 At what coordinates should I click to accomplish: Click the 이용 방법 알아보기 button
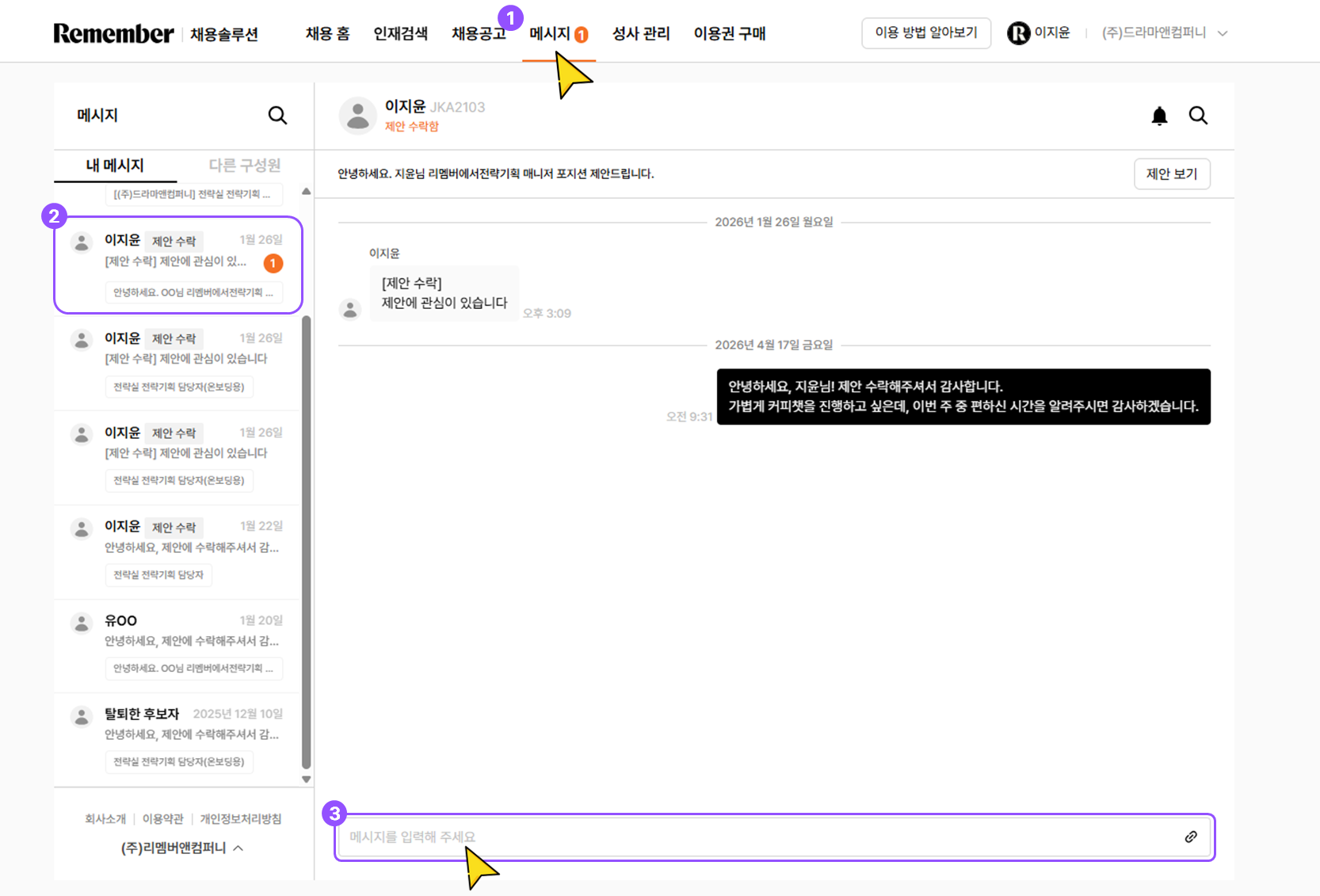tap(926, 33)
